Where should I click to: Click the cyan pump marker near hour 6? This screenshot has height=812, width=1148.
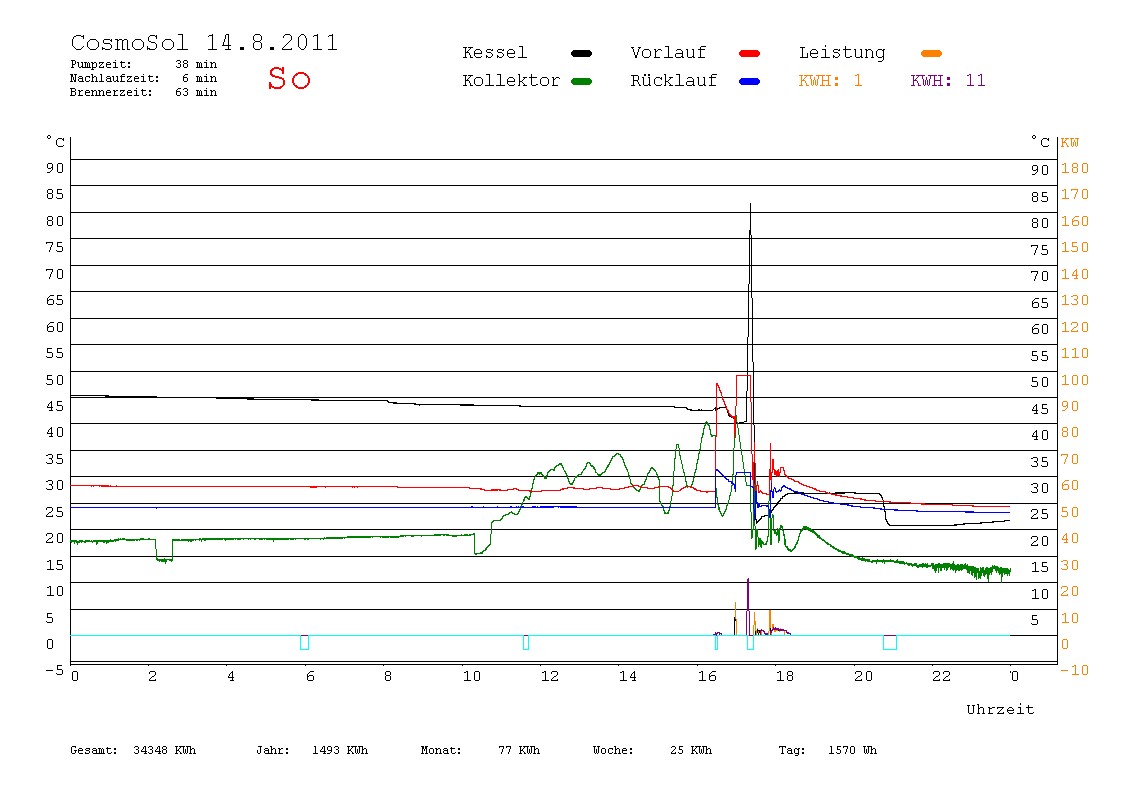(x=305, y=642)
